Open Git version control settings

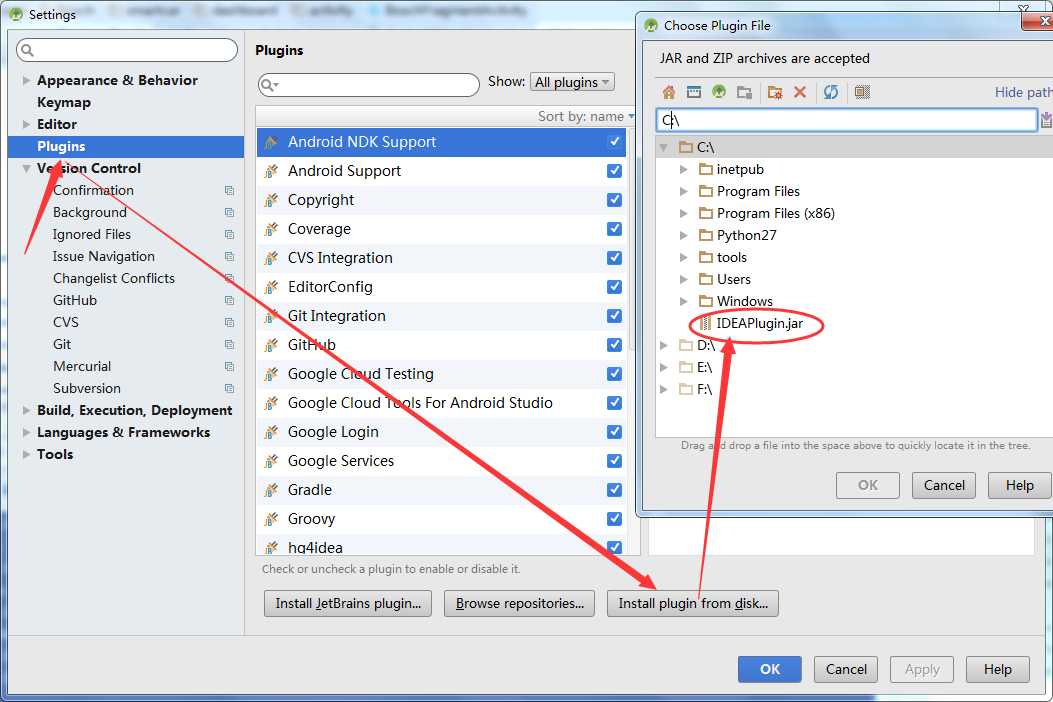(x=62, y=345)
